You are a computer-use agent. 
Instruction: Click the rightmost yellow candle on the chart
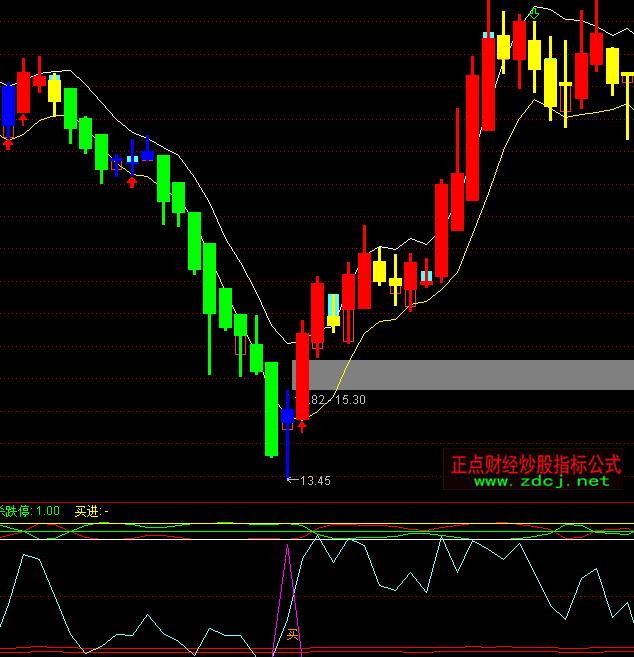[x=628, y=76]
